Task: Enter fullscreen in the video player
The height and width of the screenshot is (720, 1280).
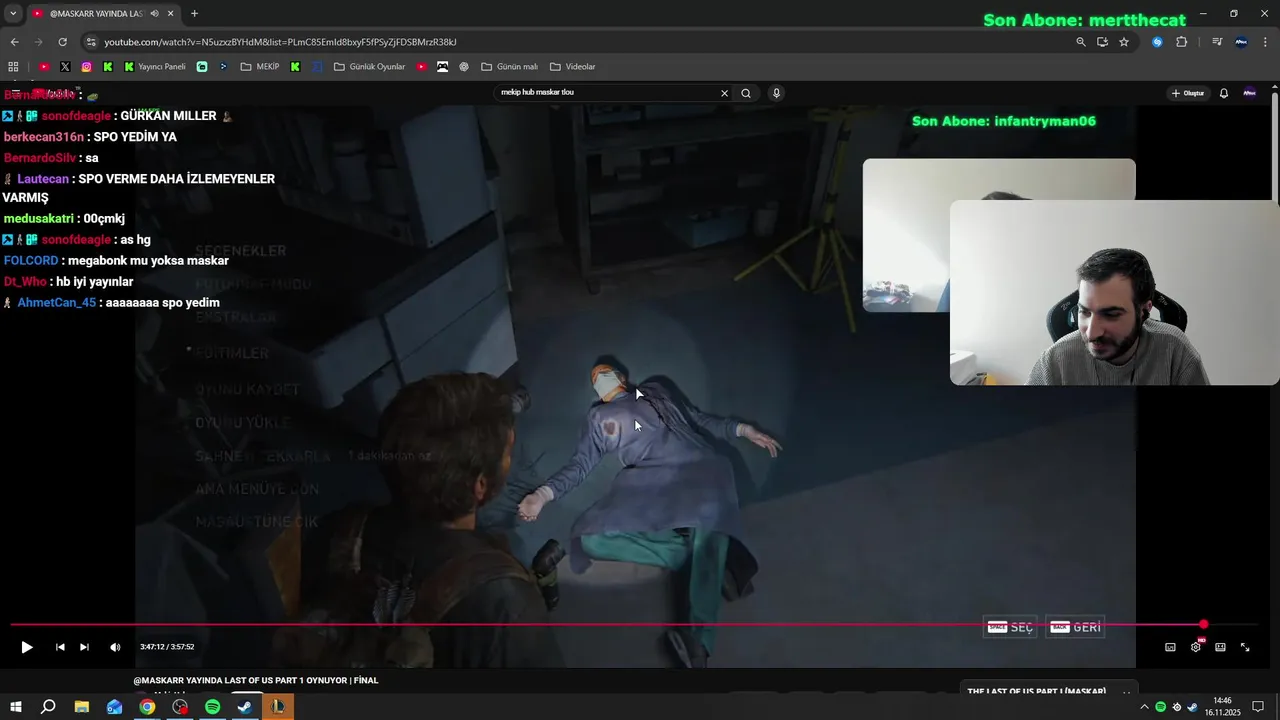Action: (x=1245, y=647)
